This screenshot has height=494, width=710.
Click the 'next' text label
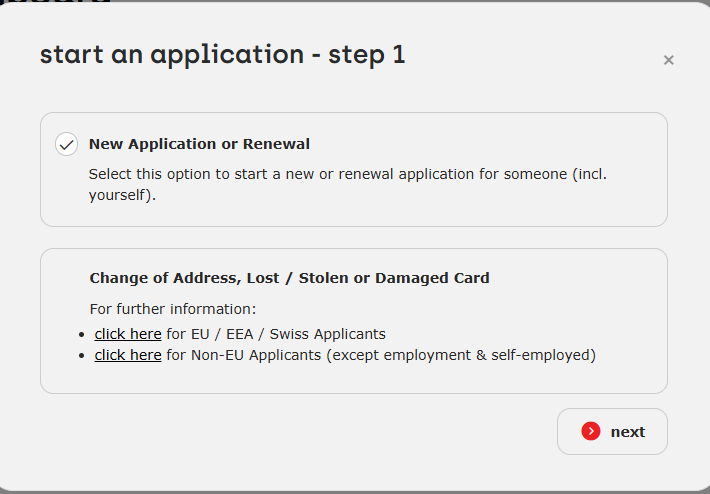pos(627,432)
